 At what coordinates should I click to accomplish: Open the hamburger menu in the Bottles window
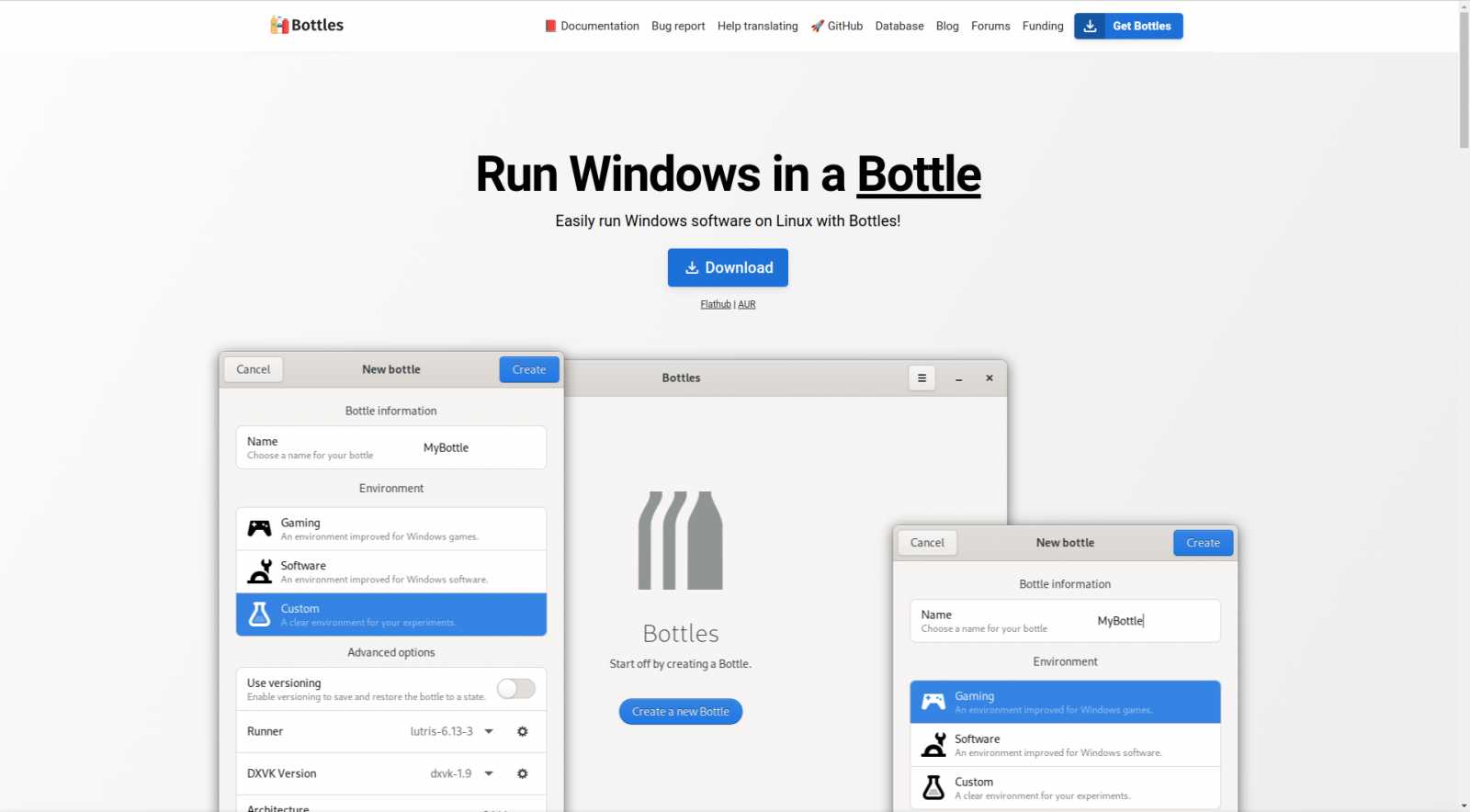click(922, 378)
